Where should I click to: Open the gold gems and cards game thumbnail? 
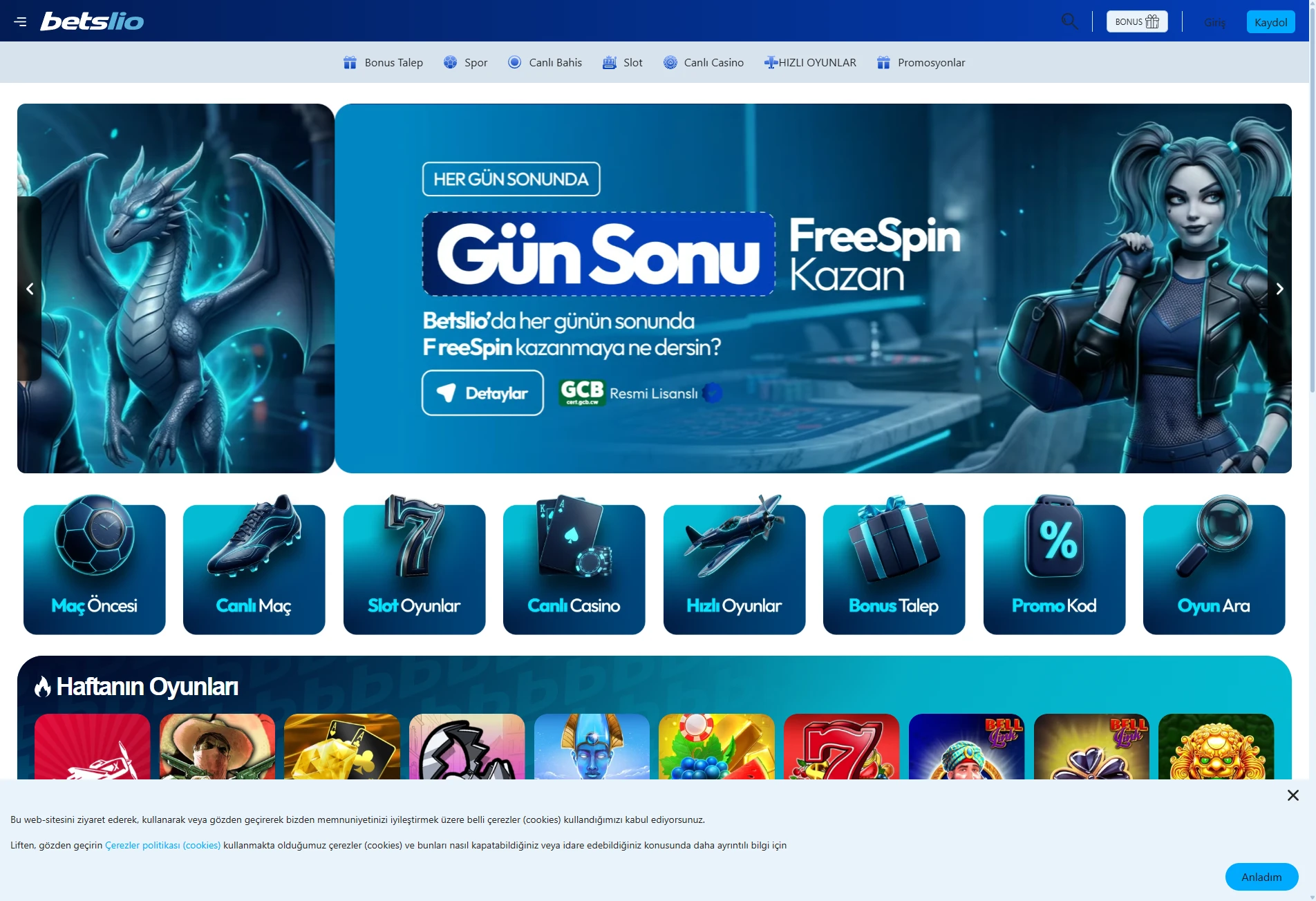click(x=342, y=747)
